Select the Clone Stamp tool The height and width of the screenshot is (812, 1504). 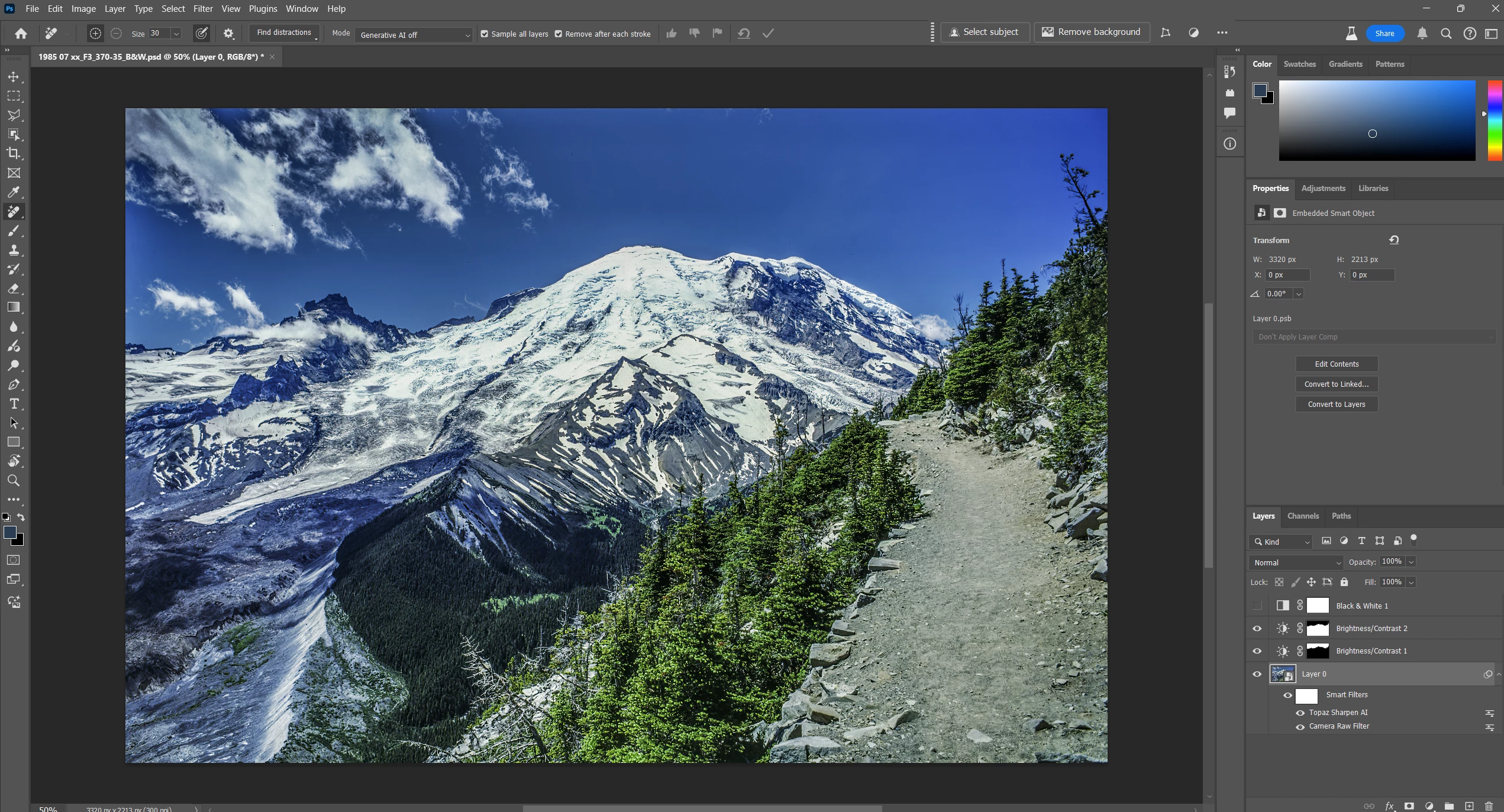point(14,250)
